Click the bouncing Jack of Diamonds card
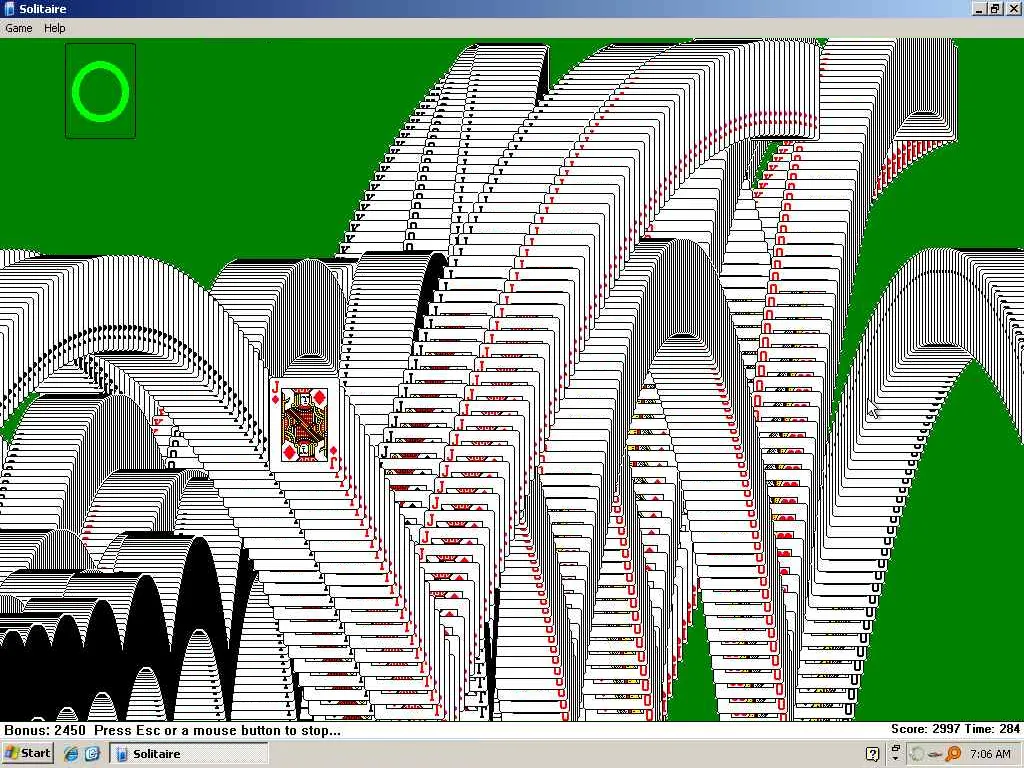 (305, 424)
